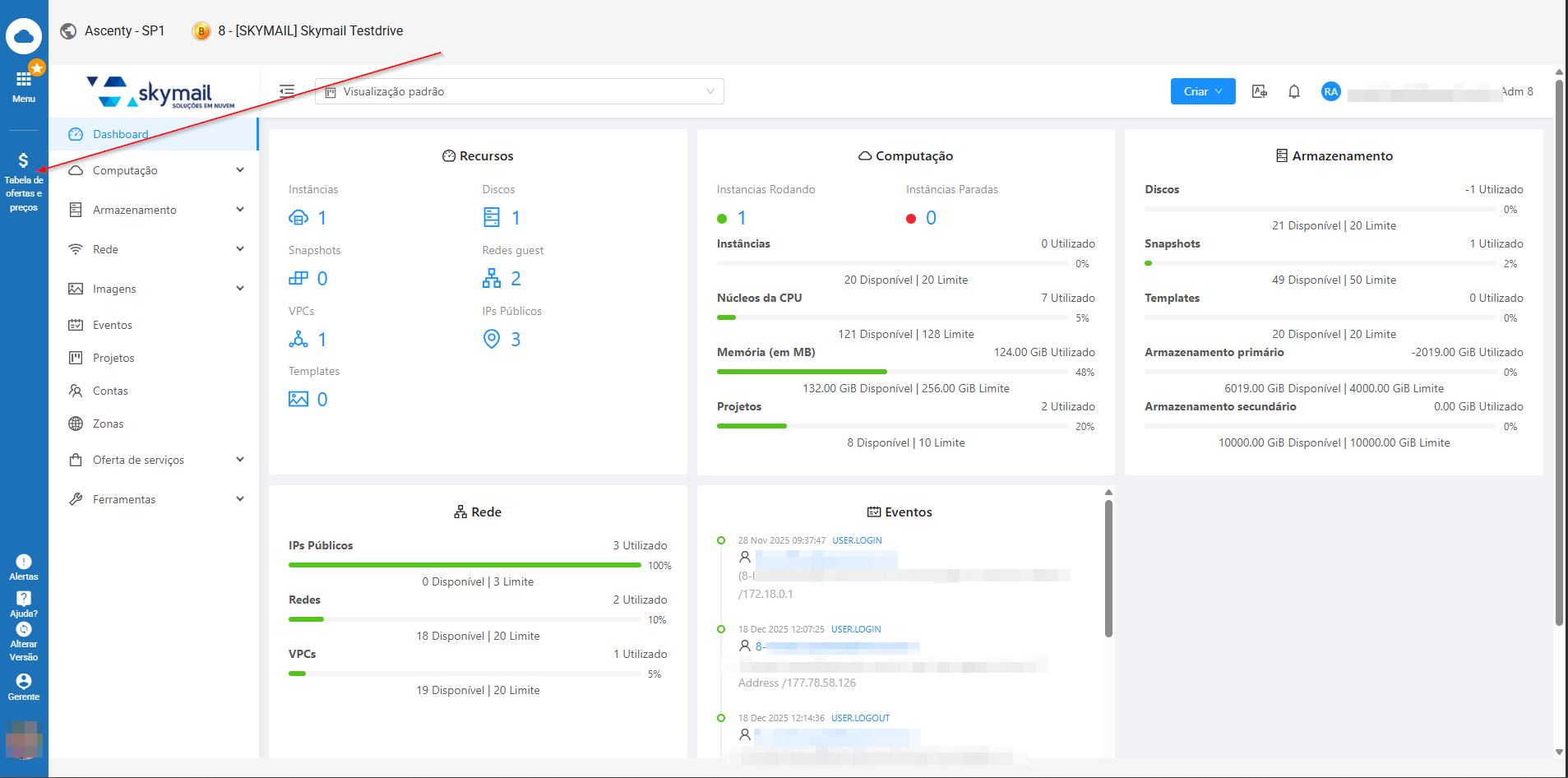Open the Projetos sidebar item
This screenshot has height=778, width=1568.
click(x=113, y=358)
